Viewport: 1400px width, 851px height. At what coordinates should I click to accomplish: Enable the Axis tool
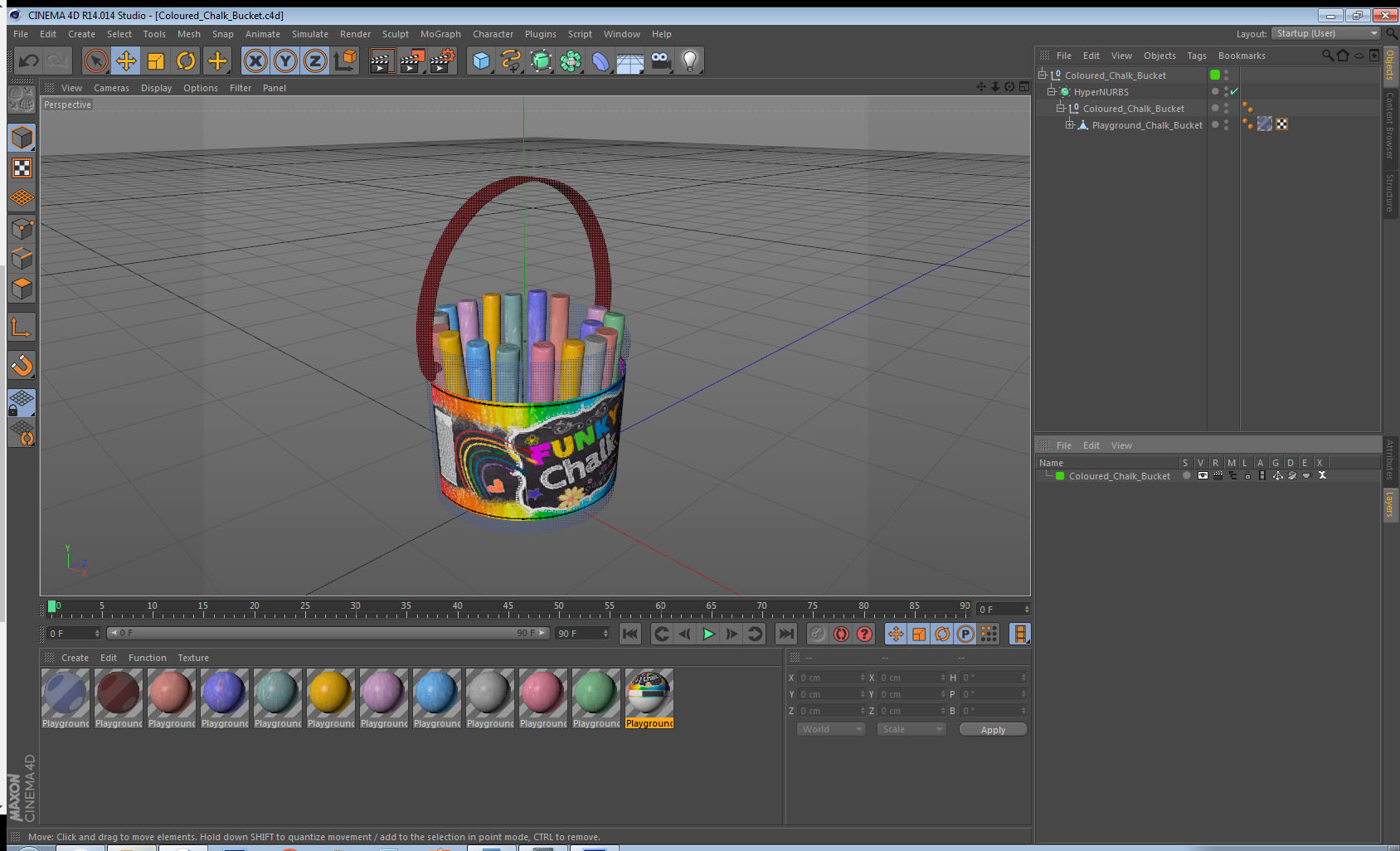[x=22, y=328]
